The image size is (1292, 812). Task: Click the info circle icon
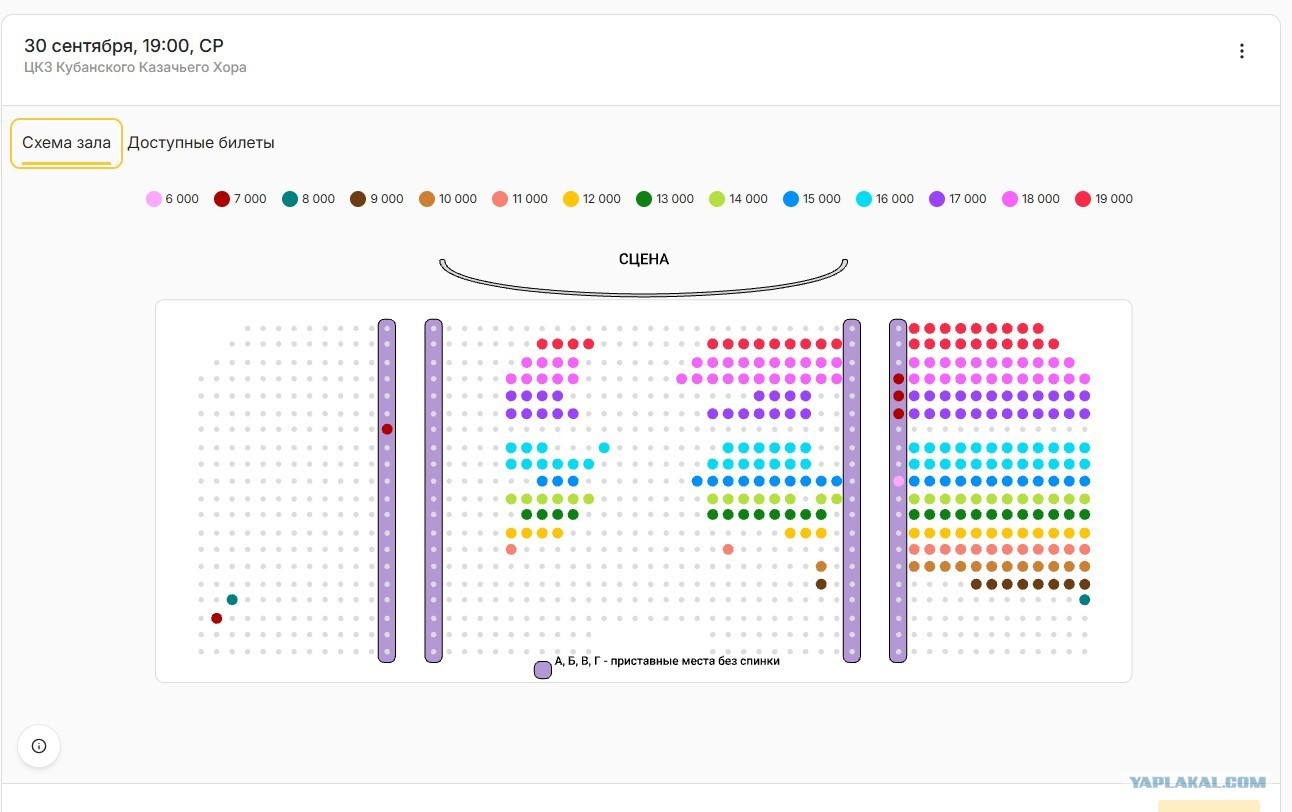[x=39, y=745]
